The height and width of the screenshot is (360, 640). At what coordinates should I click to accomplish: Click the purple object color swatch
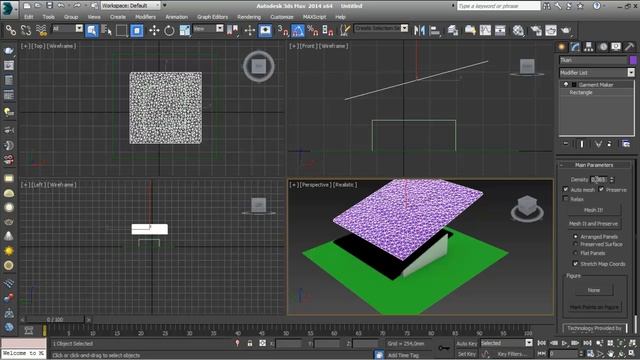633,60
